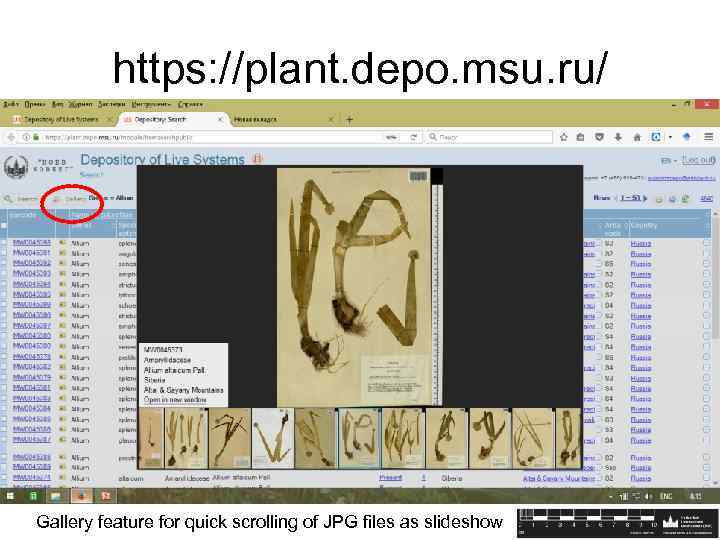Click the magnifier Search icon above the table
Screen dimensions: 720x540
pyautogui.click(x=8, y=199)
